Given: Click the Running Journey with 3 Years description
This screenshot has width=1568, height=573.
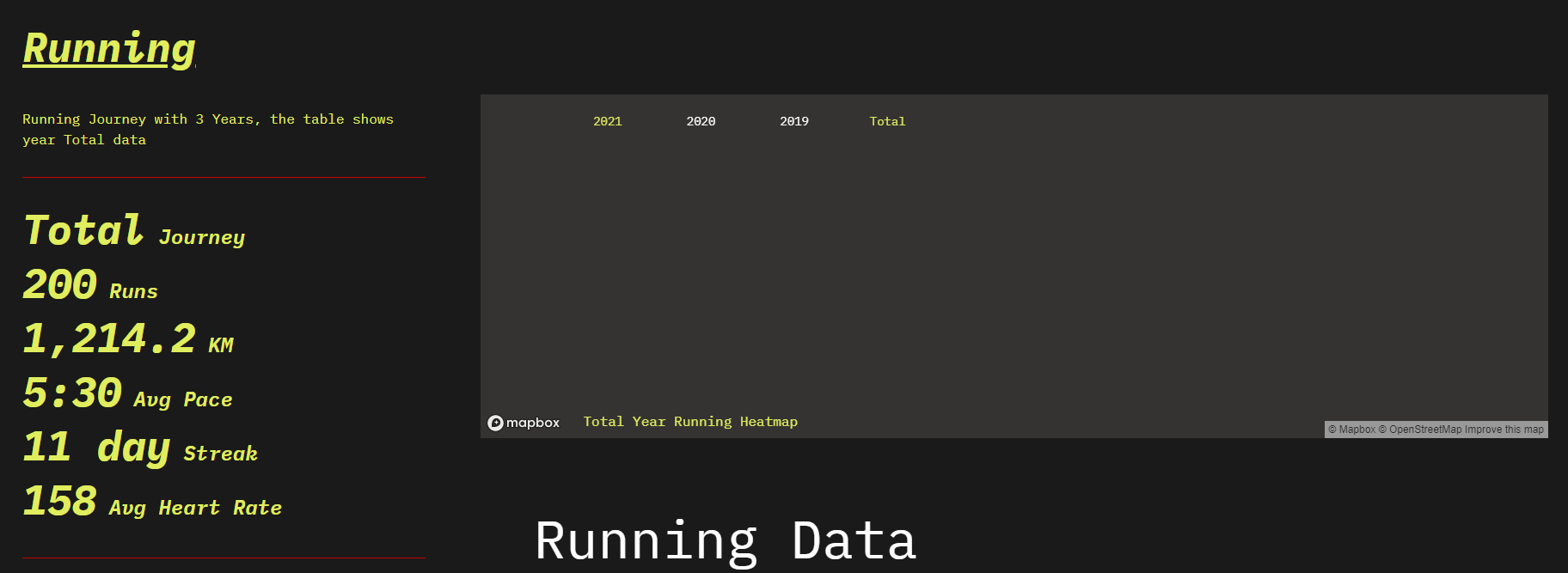Looking at the screenshot, I should click(208, 130).
